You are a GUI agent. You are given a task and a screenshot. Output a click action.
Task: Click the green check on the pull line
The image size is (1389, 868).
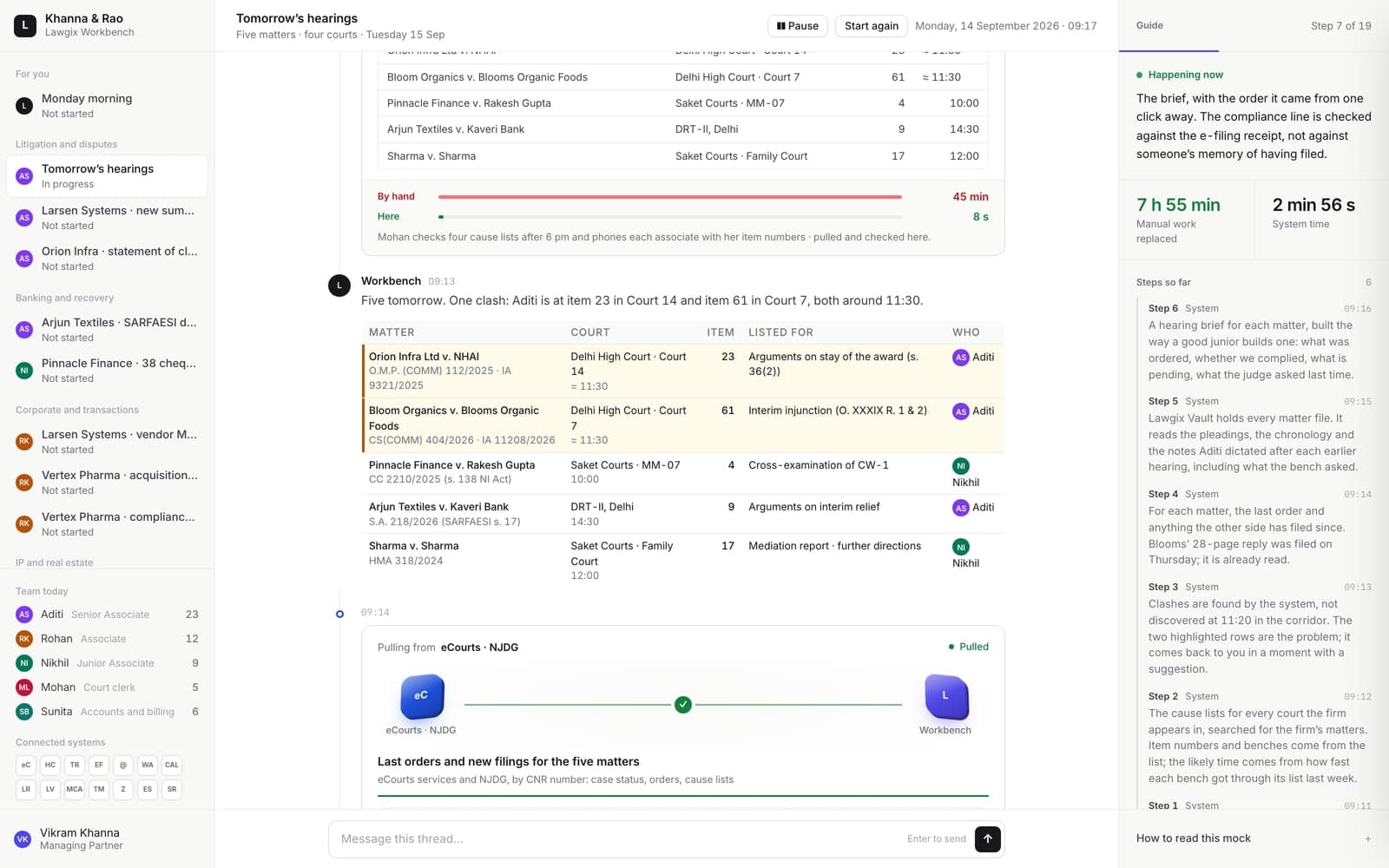point(683,704)
